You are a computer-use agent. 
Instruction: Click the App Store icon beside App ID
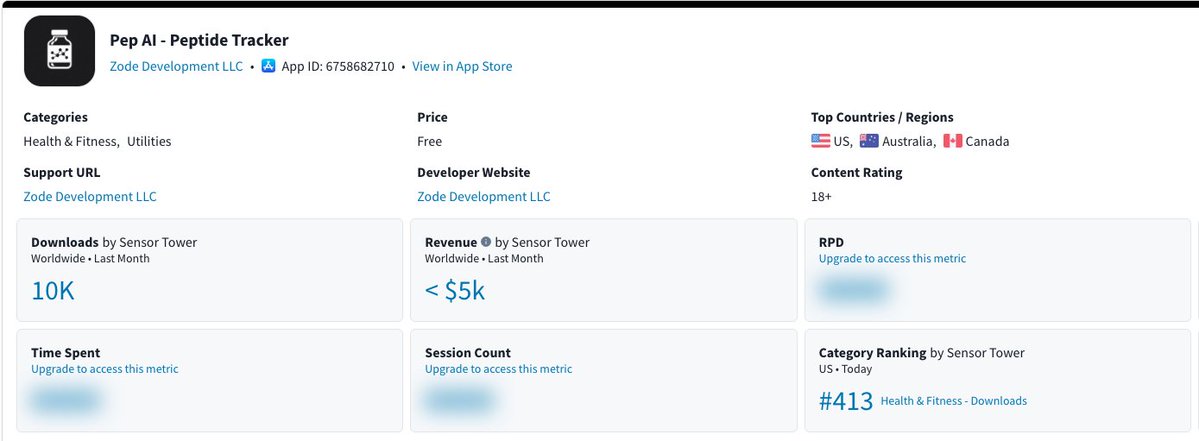(268, 66)
